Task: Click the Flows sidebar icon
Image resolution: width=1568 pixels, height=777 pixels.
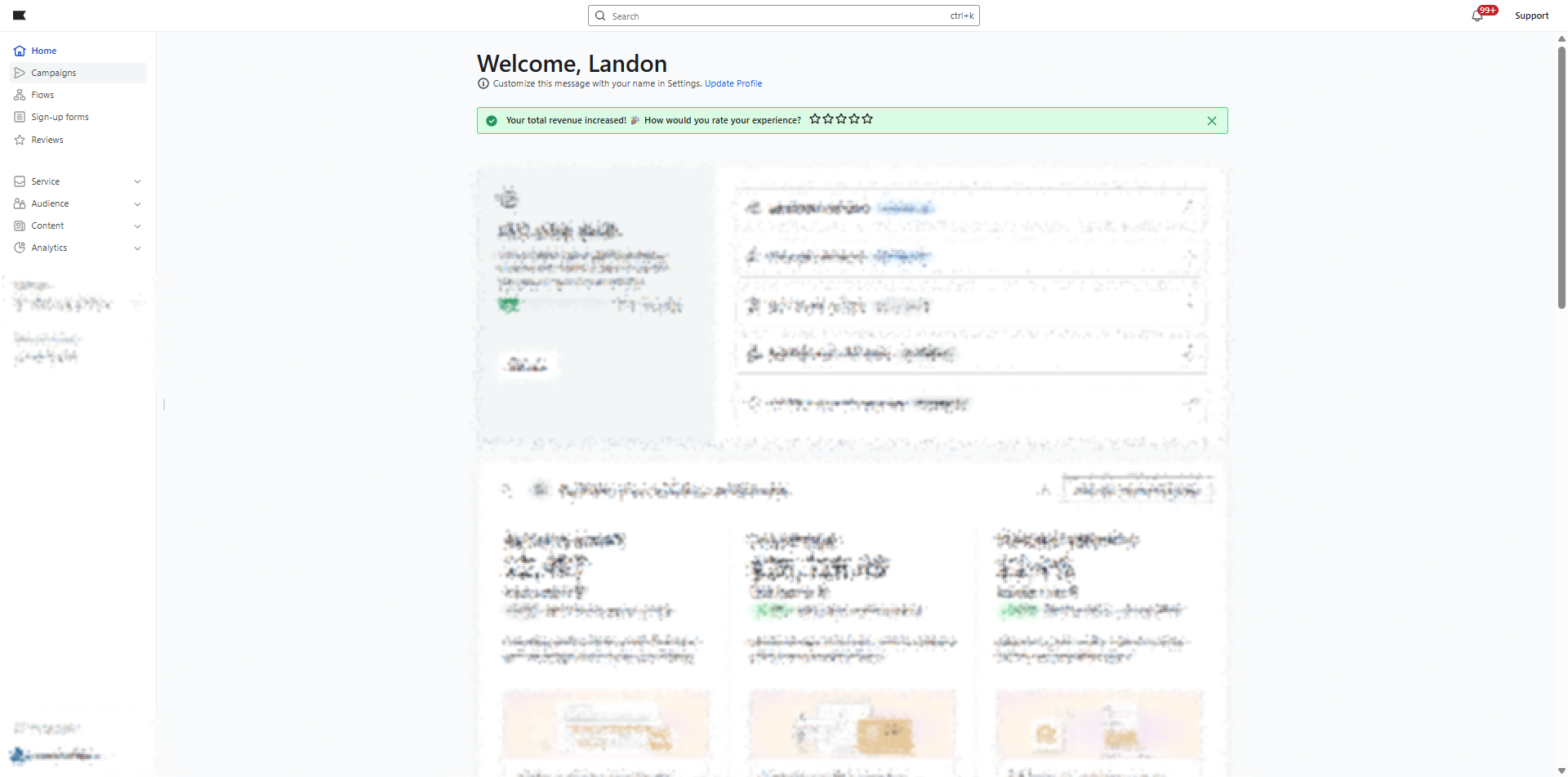Action: click(20, 95)
